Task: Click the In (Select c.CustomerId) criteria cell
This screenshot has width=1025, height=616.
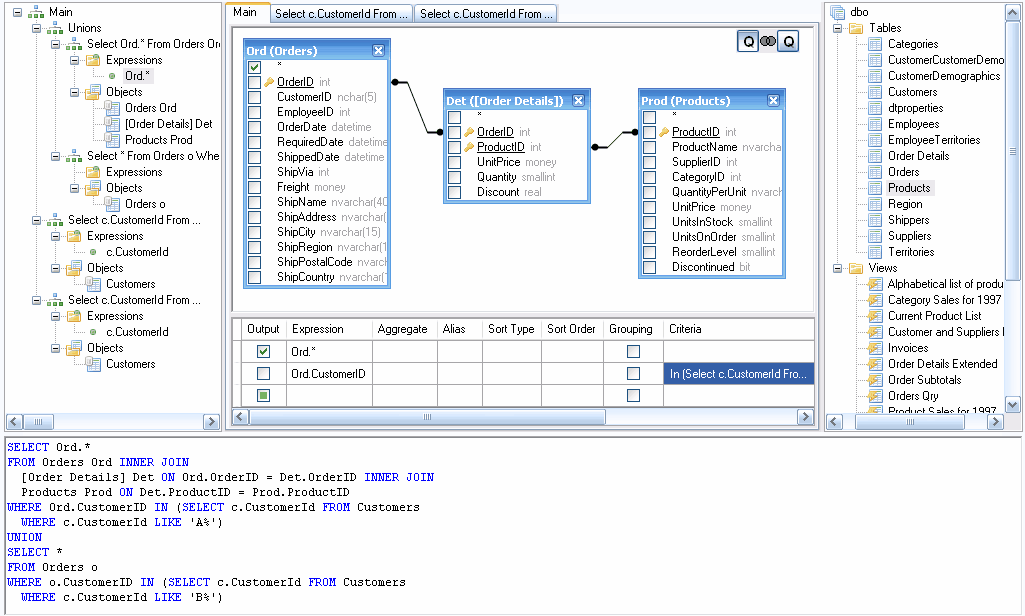Action: 738,373
